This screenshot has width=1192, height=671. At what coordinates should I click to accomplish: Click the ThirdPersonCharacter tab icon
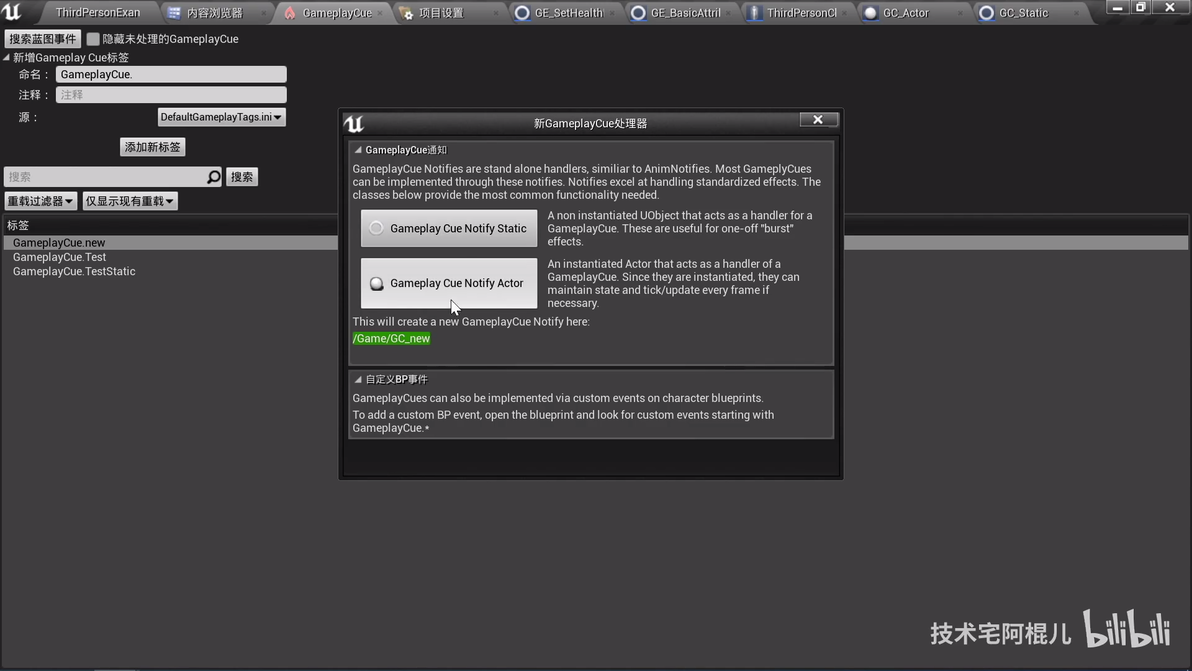click(753, 13)
